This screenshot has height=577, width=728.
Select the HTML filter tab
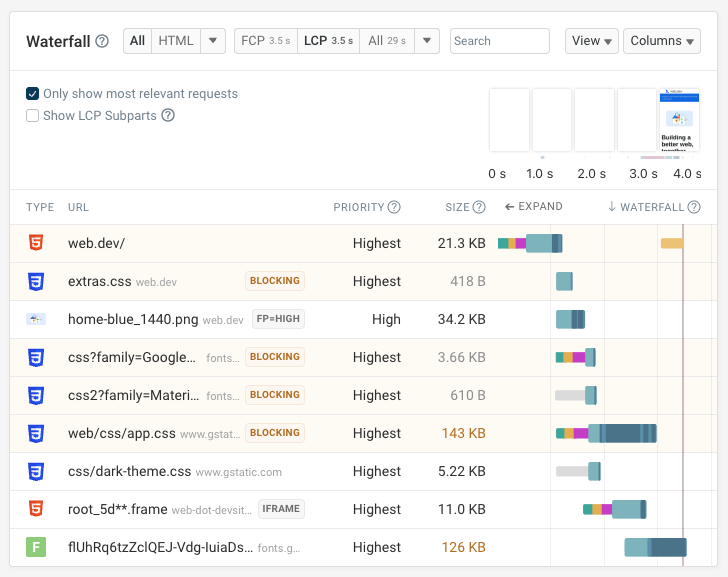tap(176, 41)
